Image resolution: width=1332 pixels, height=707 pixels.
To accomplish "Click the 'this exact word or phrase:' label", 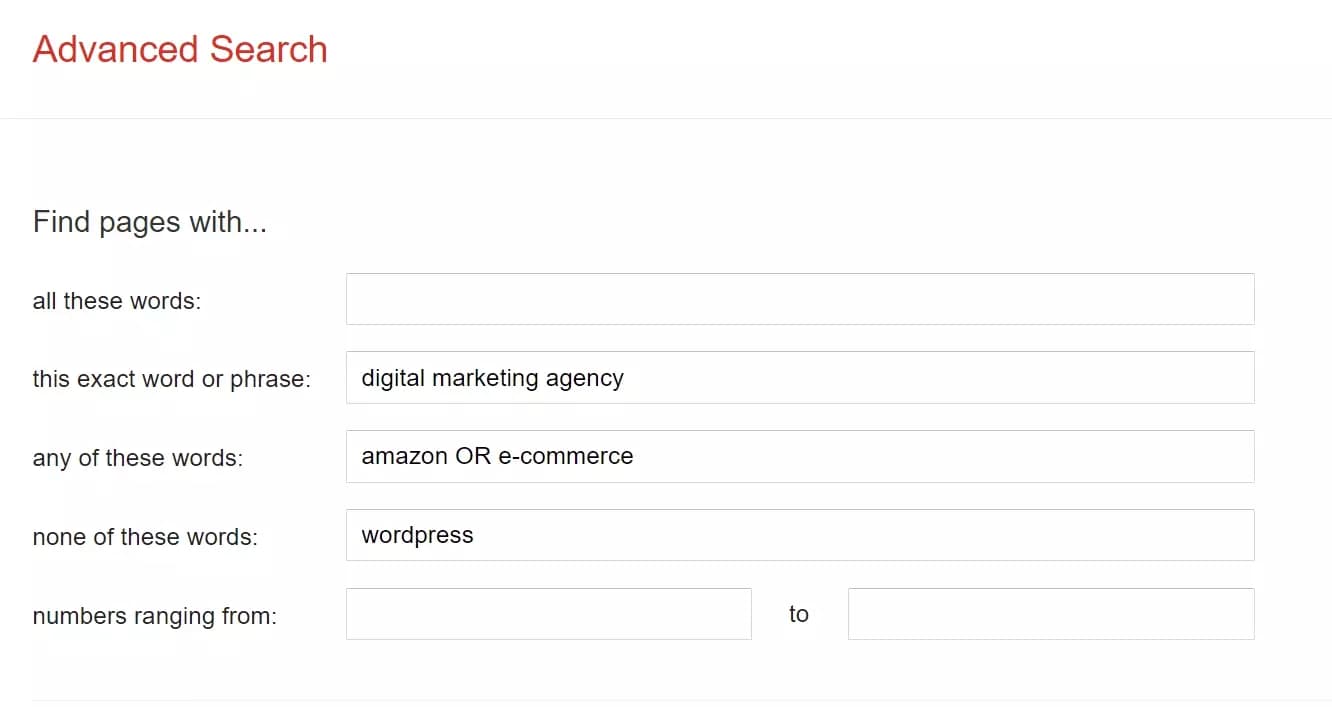I will (171, 379).
